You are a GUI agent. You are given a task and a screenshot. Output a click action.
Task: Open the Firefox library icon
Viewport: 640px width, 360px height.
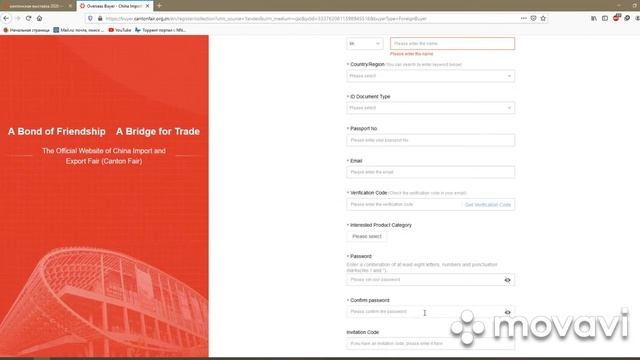[594, 18]
